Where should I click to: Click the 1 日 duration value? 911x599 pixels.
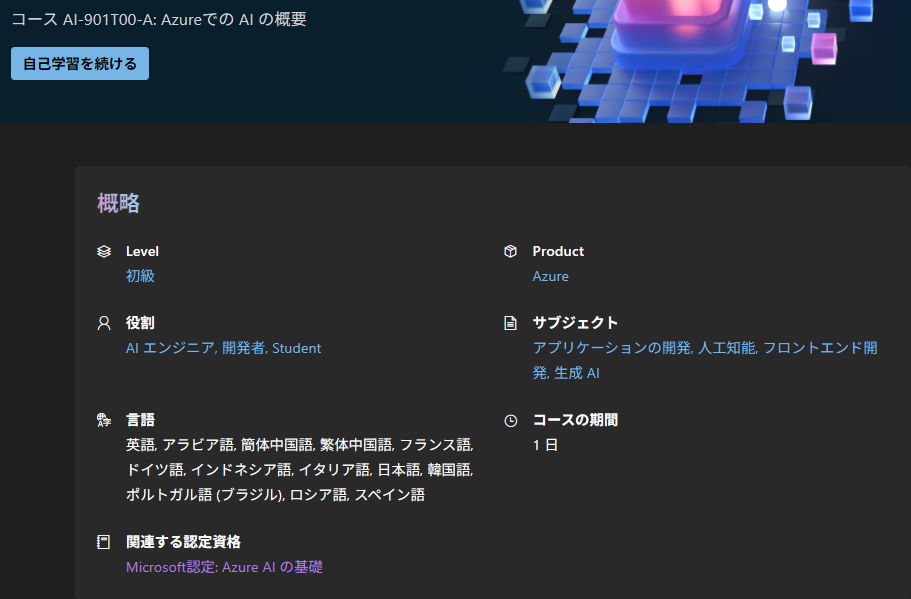tap(545, 445)
